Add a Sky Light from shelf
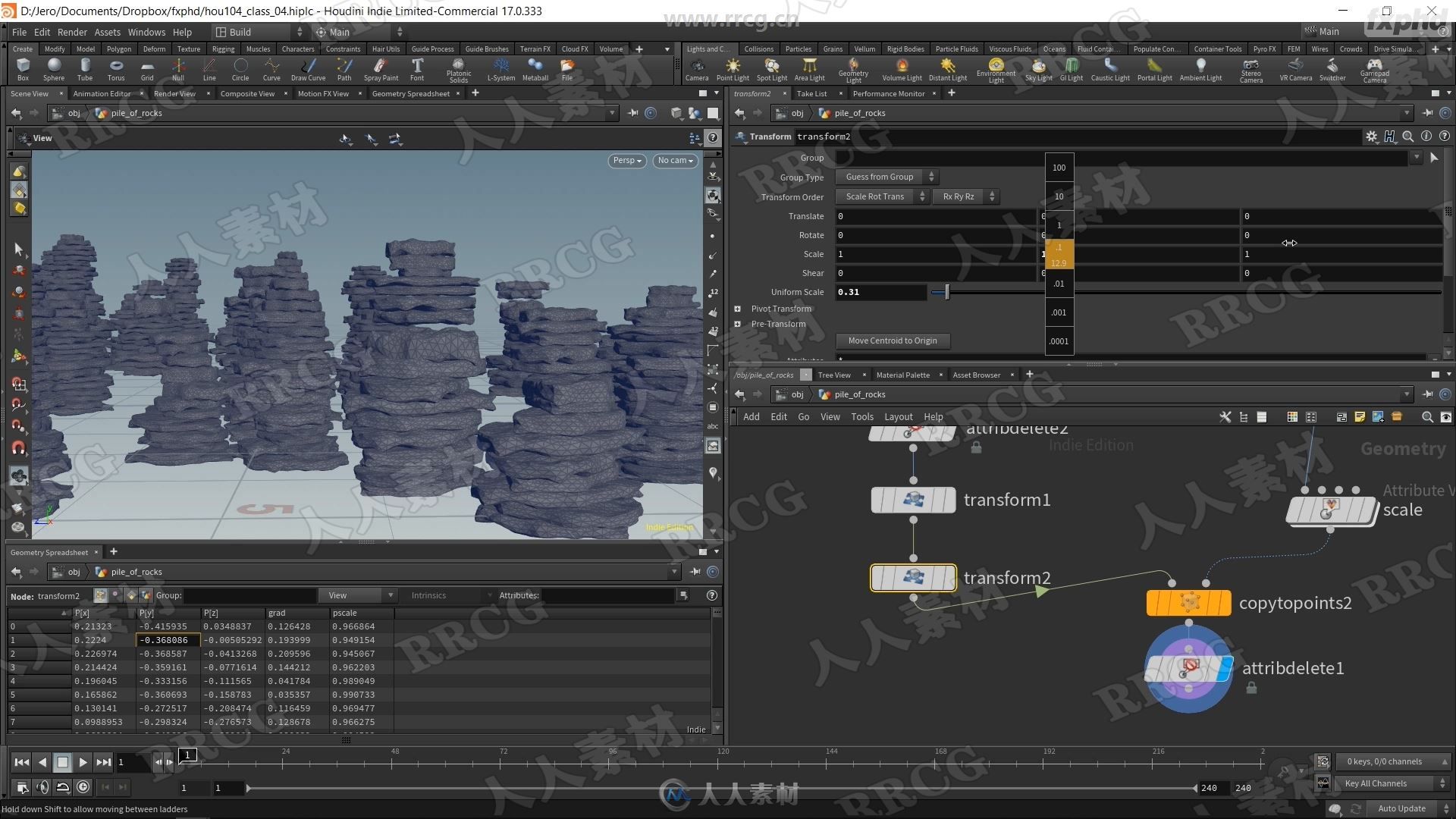This screenshot has width=1456, height=819. point(1039,69)
